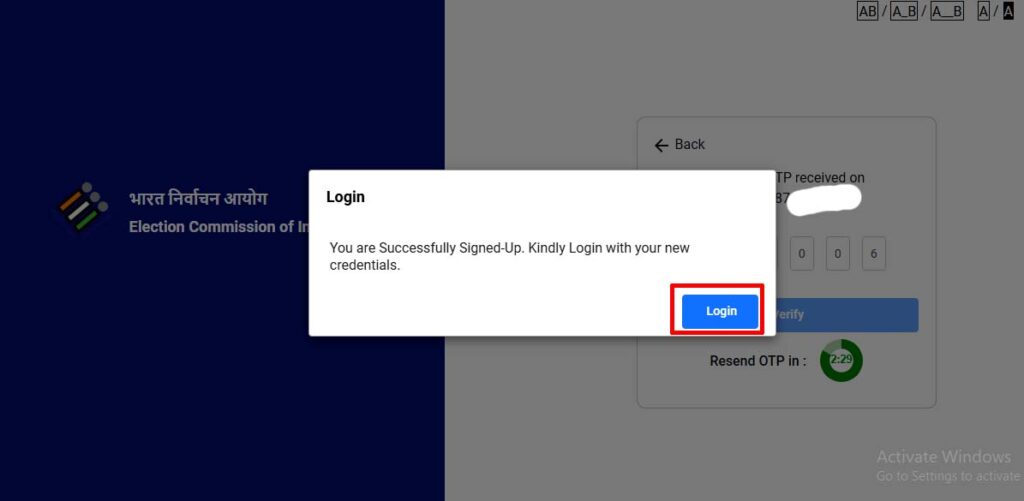
Task: Focus the leftmost visible OTP box showing 0
Action: [801, 253]
